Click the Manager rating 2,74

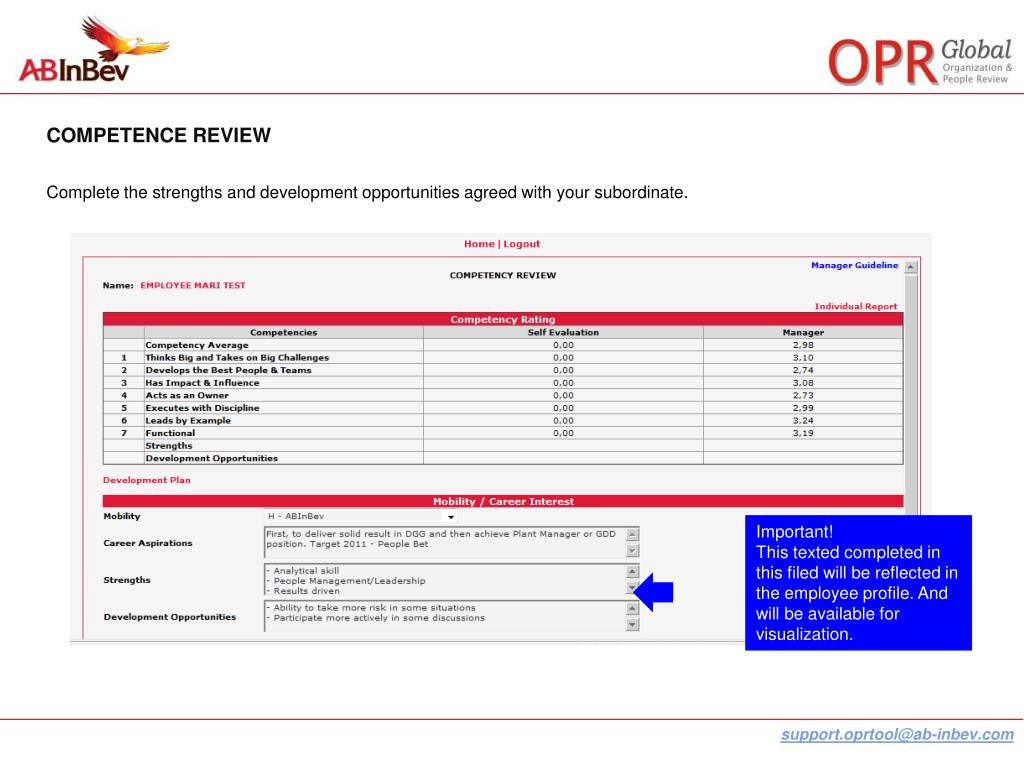(803, 370)
